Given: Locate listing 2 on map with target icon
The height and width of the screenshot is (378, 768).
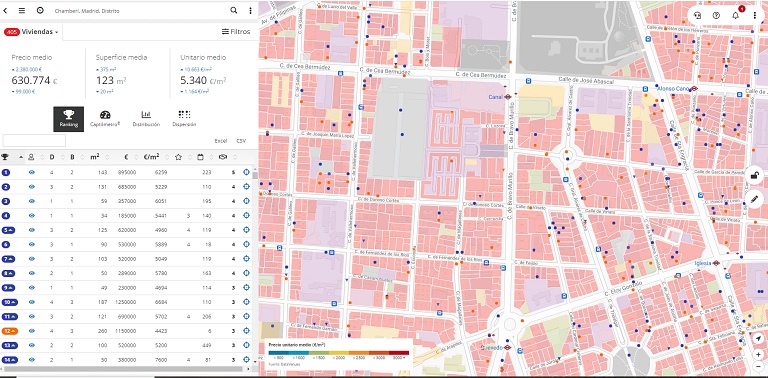Looking at the screenshot, I should 246,187.
